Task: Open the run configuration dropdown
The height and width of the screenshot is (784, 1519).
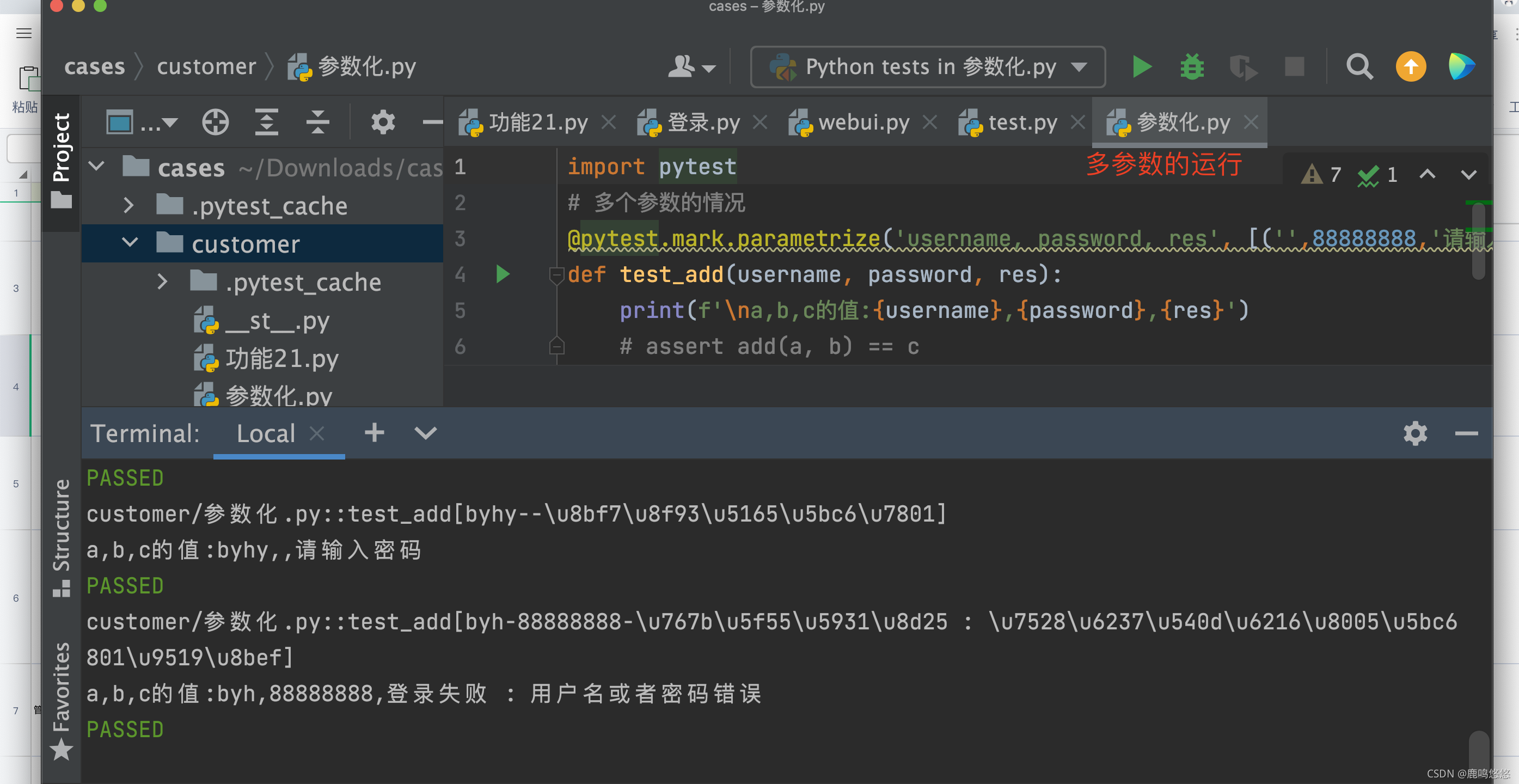Action: pyautogui.click(x=928, y=66)
